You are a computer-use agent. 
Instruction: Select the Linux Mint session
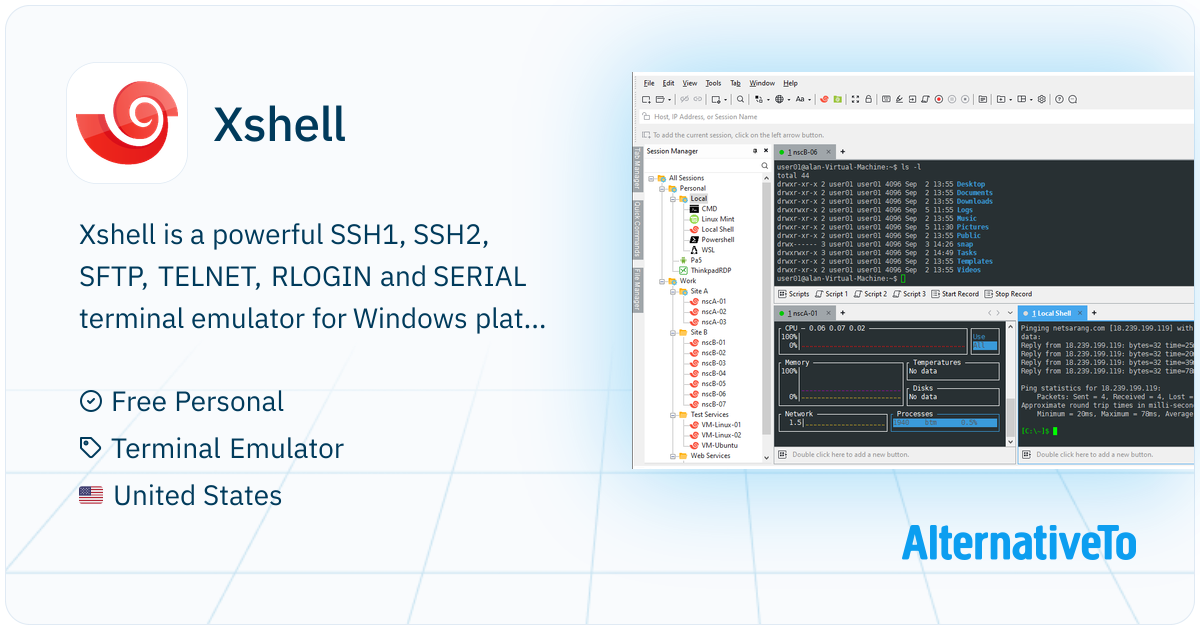(x=710, y=219)
